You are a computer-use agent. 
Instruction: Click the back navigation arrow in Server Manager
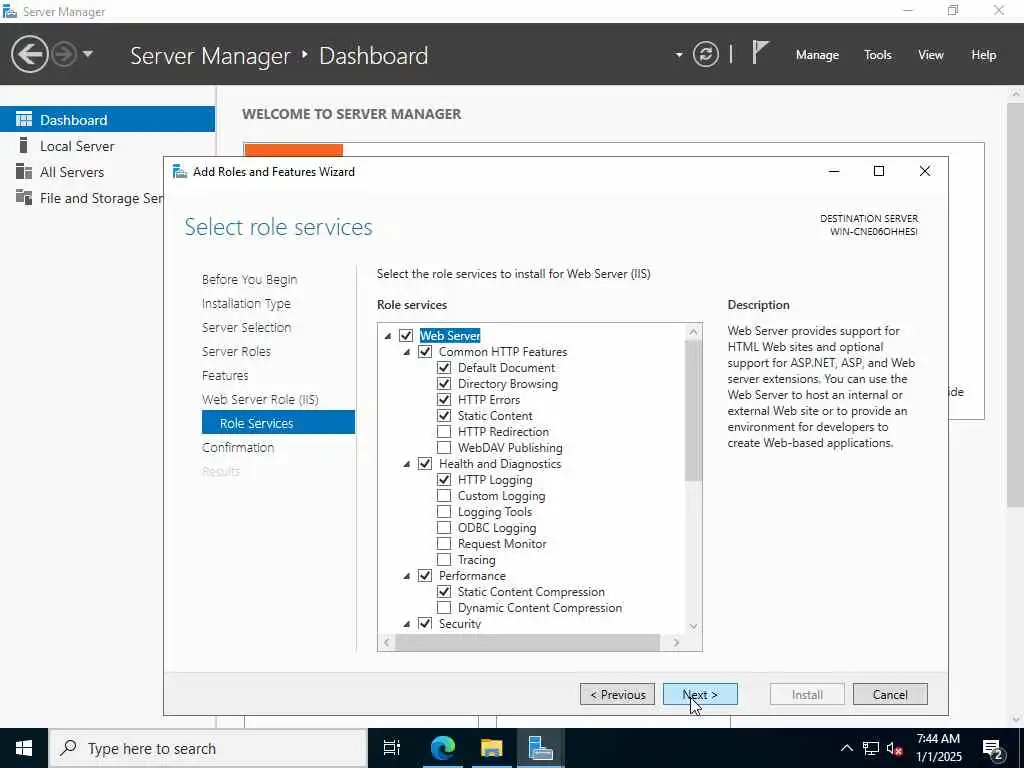[29, 54]
